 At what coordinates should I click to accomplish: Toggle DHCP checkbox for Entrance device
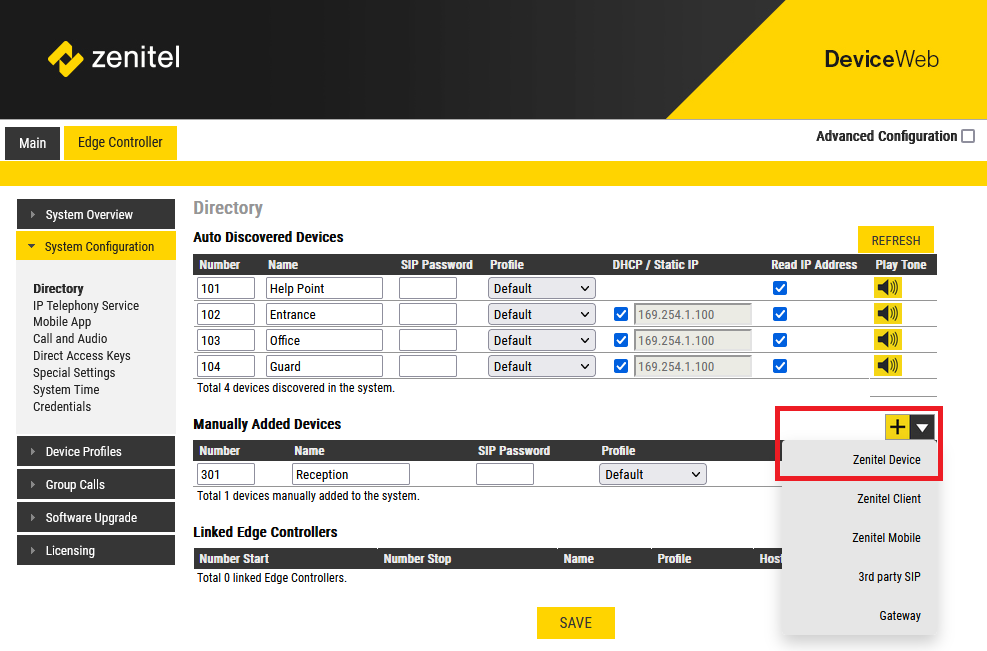tap(621, 314)
